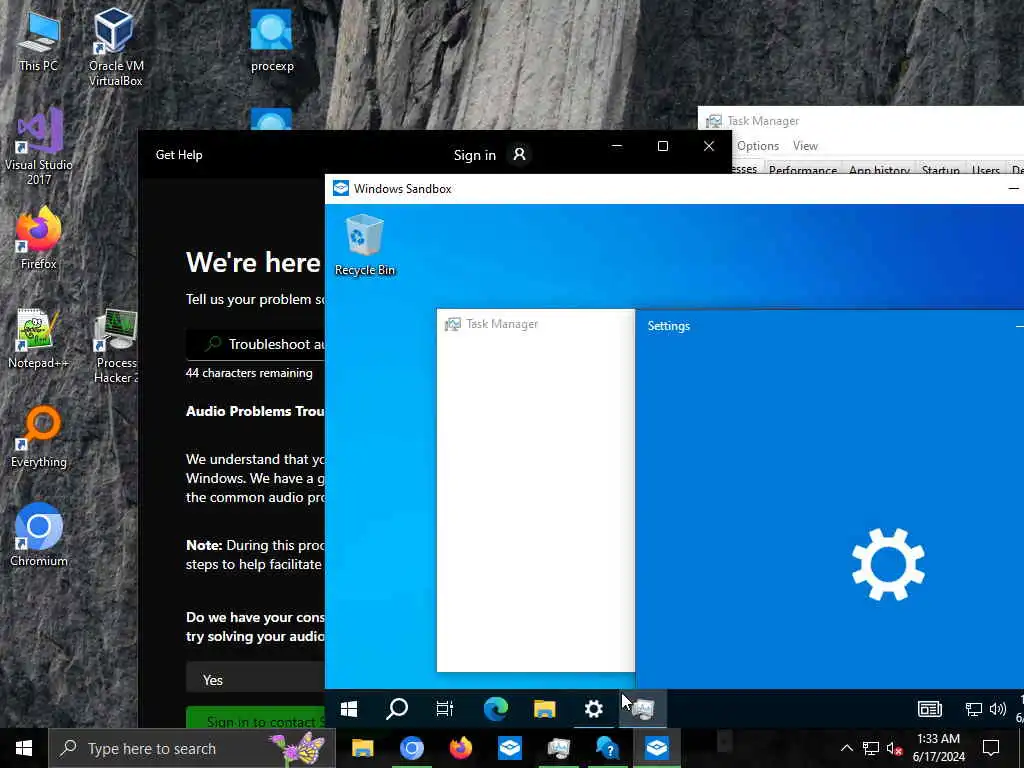
Task: Open the host Windows Start button
Action: coord(24,748)
